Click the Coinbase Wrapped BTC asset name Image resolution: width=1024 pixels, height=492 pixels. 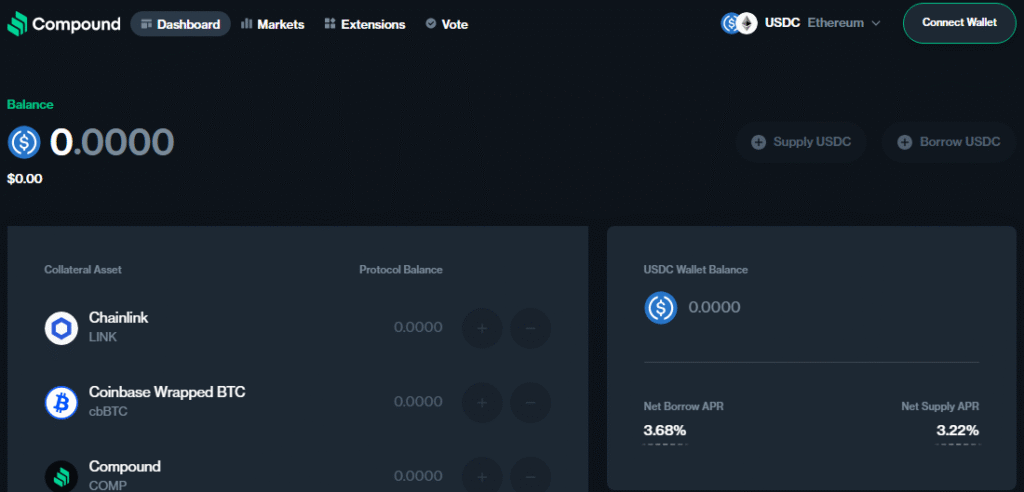(167, 392)
